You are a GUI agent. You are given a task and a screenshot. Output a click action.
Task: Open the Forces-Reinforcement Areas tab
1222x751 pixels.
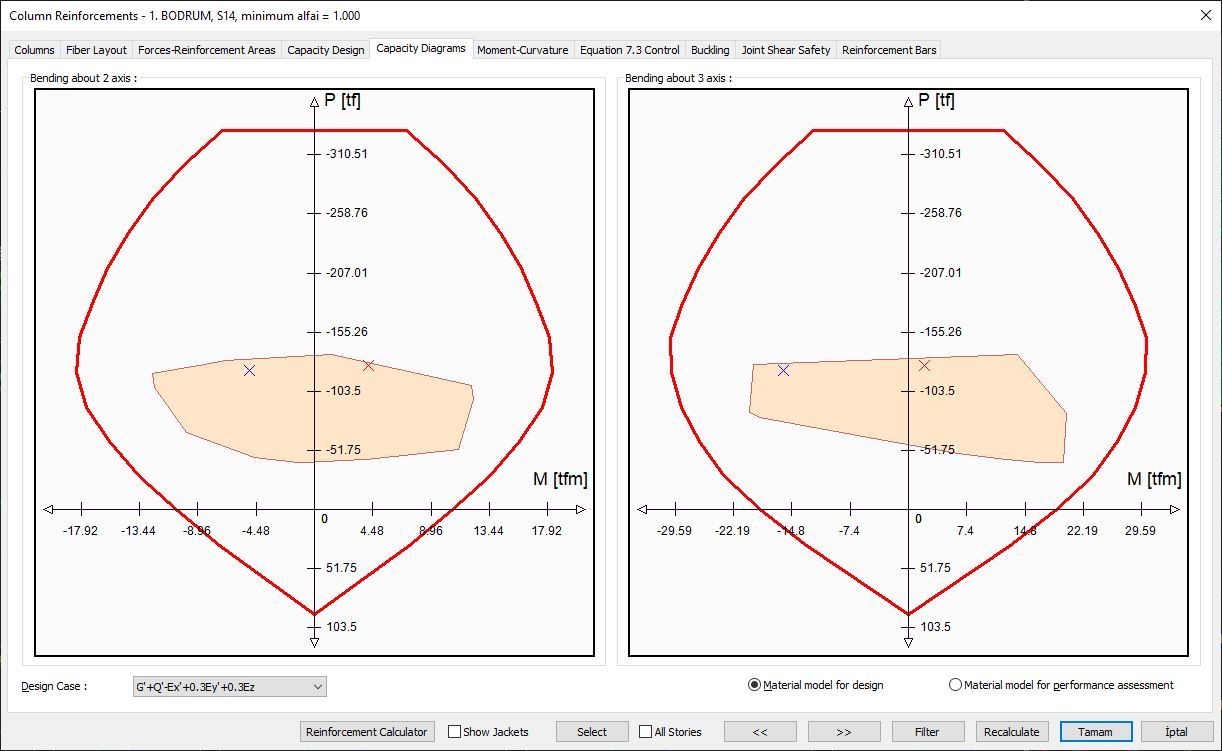pos(207,49)
